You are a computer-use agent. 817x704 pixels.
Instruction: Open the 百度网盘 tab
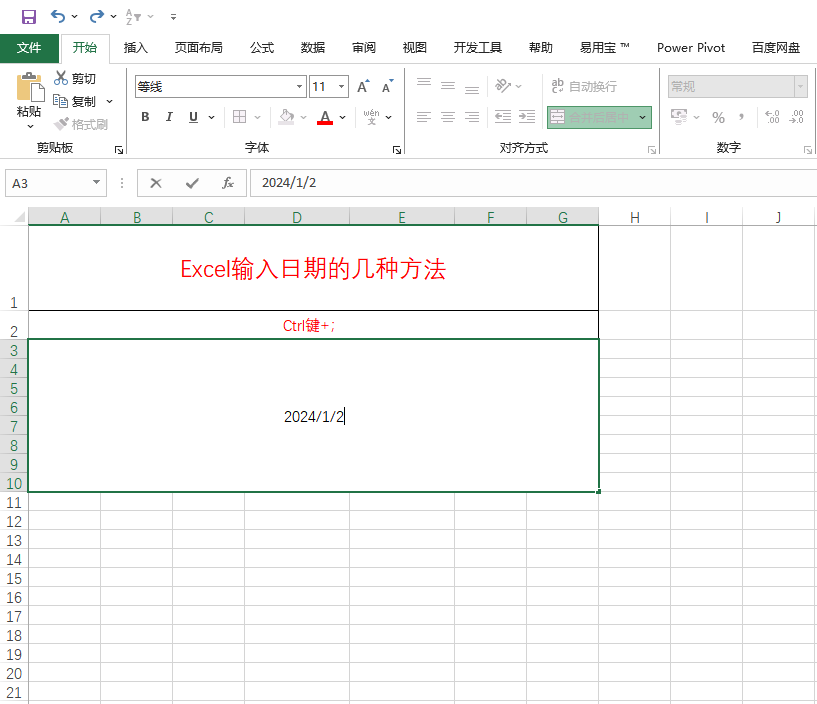pyautogui.click(x=775, y=48)
